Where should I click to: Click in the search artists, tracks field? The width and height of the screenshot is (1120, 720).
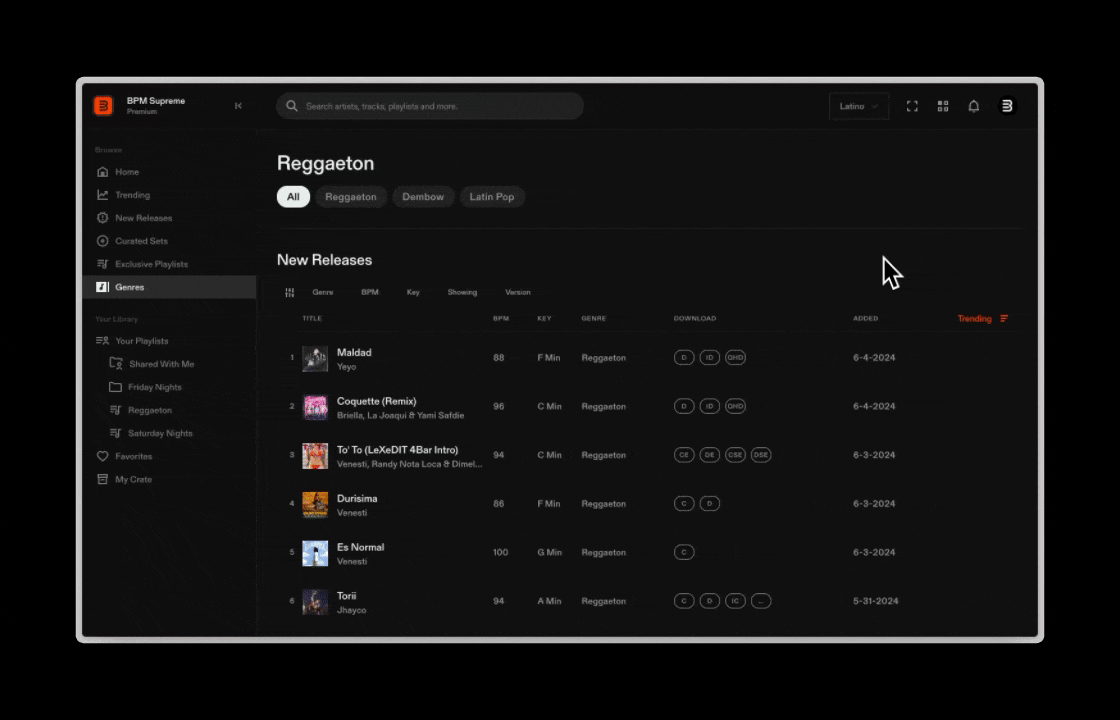pos(430,106)
